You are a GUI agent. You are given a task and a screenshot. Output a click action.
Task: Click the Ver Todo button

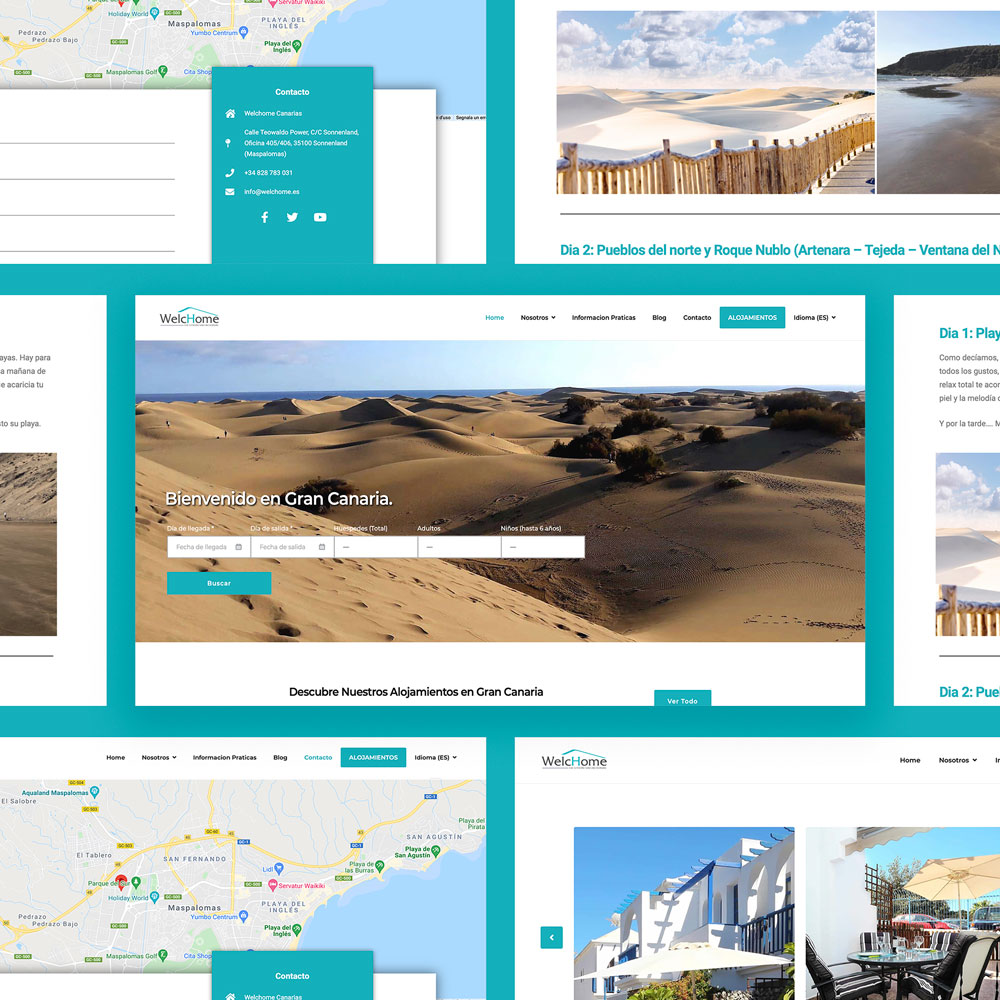pos(682,698)
